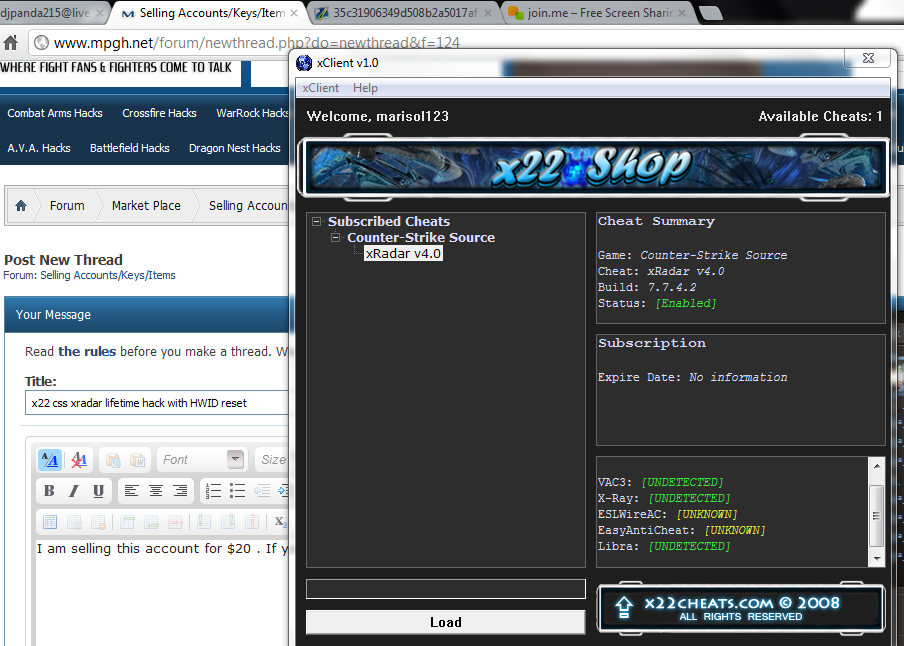Open Combat Arms Hacks forum link
The height and width of the screenshot is (646, 904).
tap(55, 113)
